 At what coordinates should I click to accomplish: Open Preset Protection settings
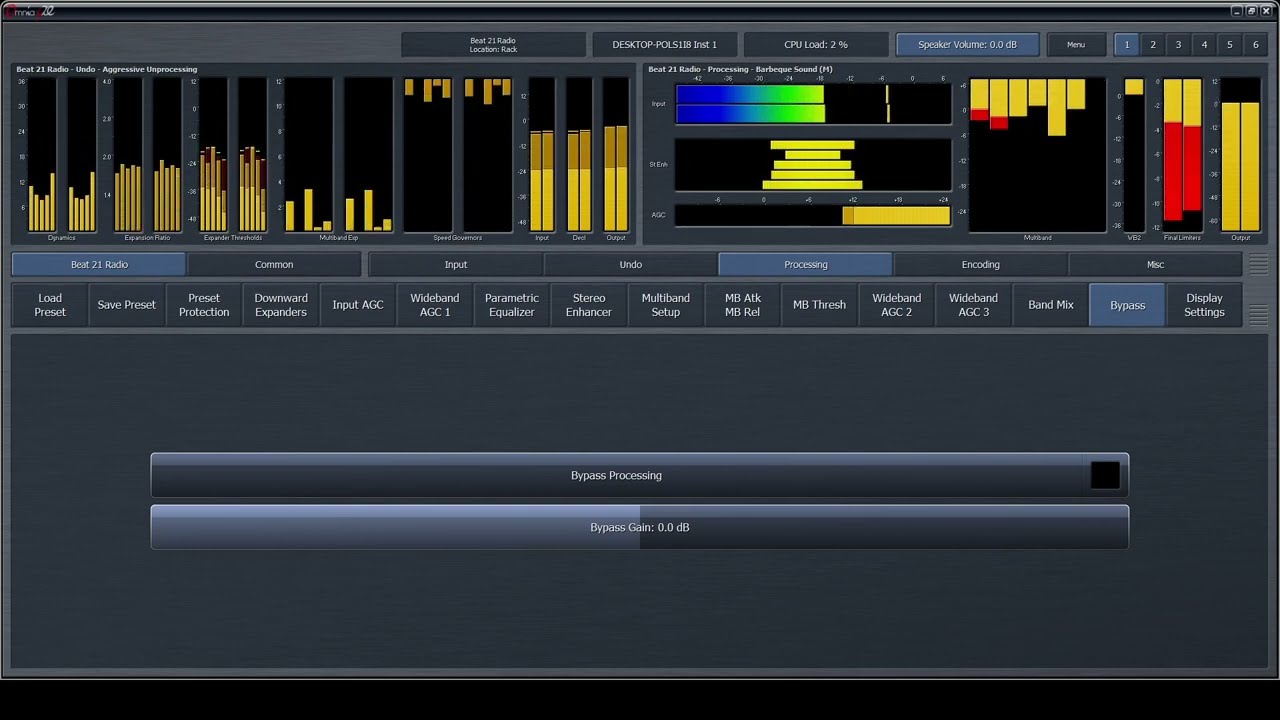pyautogui.click(x=204, y=305)
